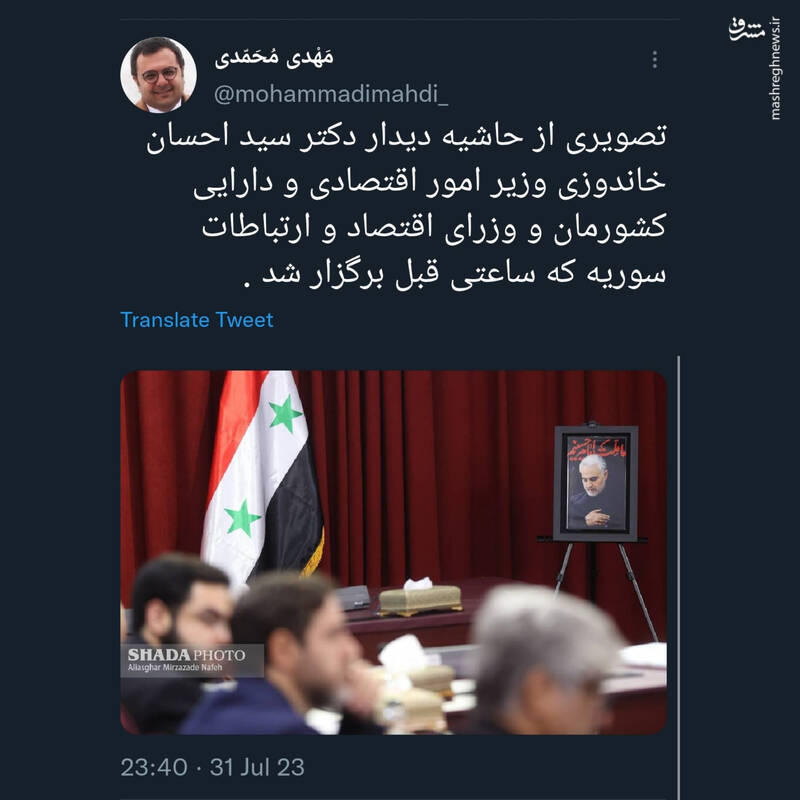Image resolution: width=800 pixels, height=800 pixels.
Task: Open the attached meeting photo
Action: click(393, 552)
